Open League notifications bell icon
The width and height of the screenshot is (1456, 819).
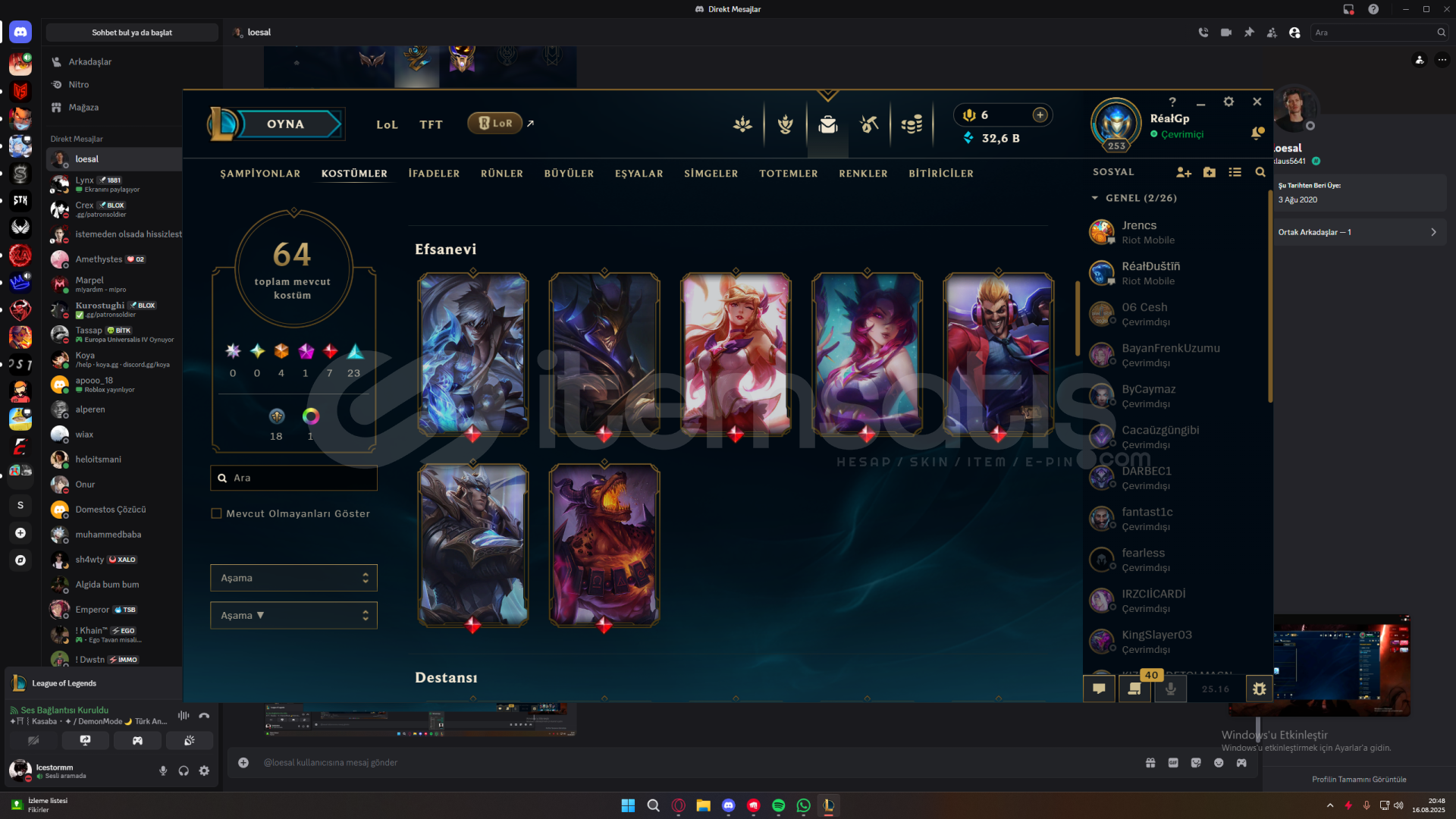tap(1257, 133)
